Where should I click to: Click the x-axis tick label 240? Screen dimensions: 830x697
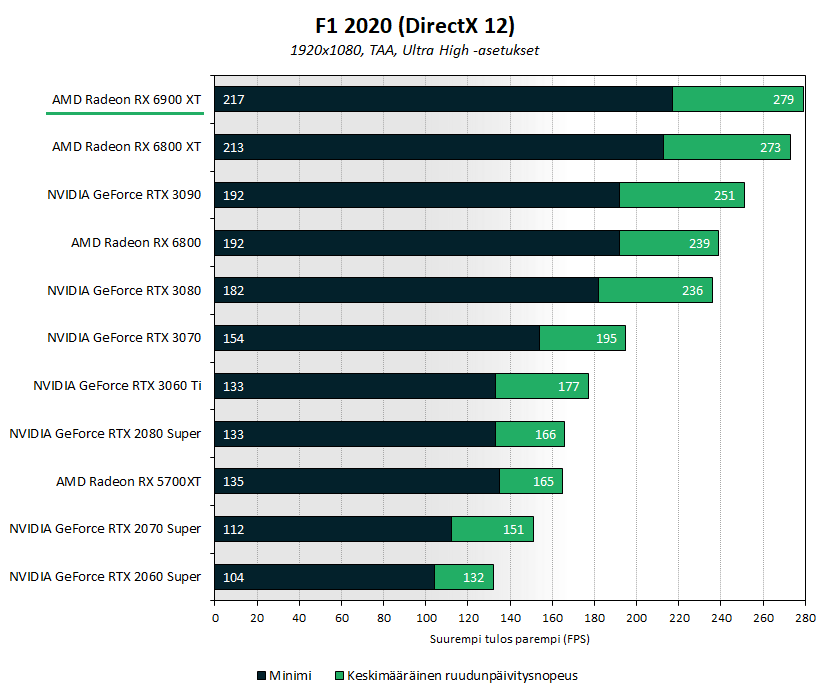(721, 618)
